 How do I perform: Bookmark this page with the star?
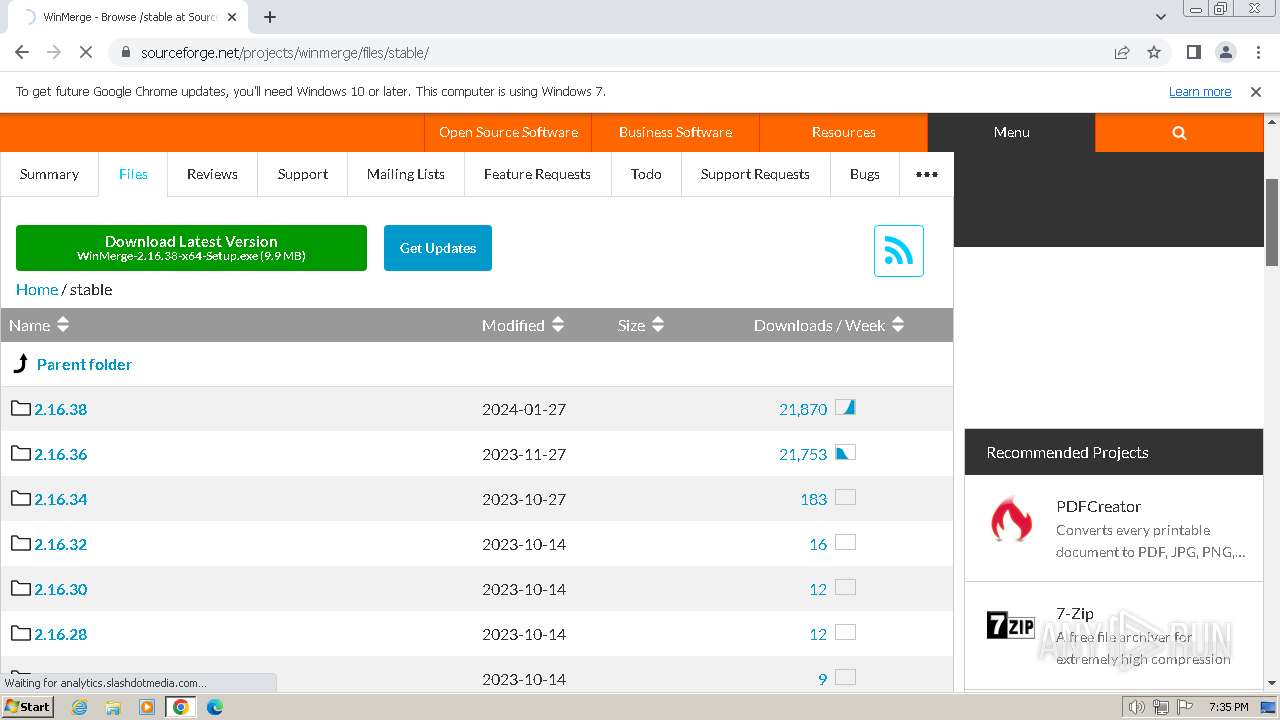pyautogui.click(x=1154, y=52)
